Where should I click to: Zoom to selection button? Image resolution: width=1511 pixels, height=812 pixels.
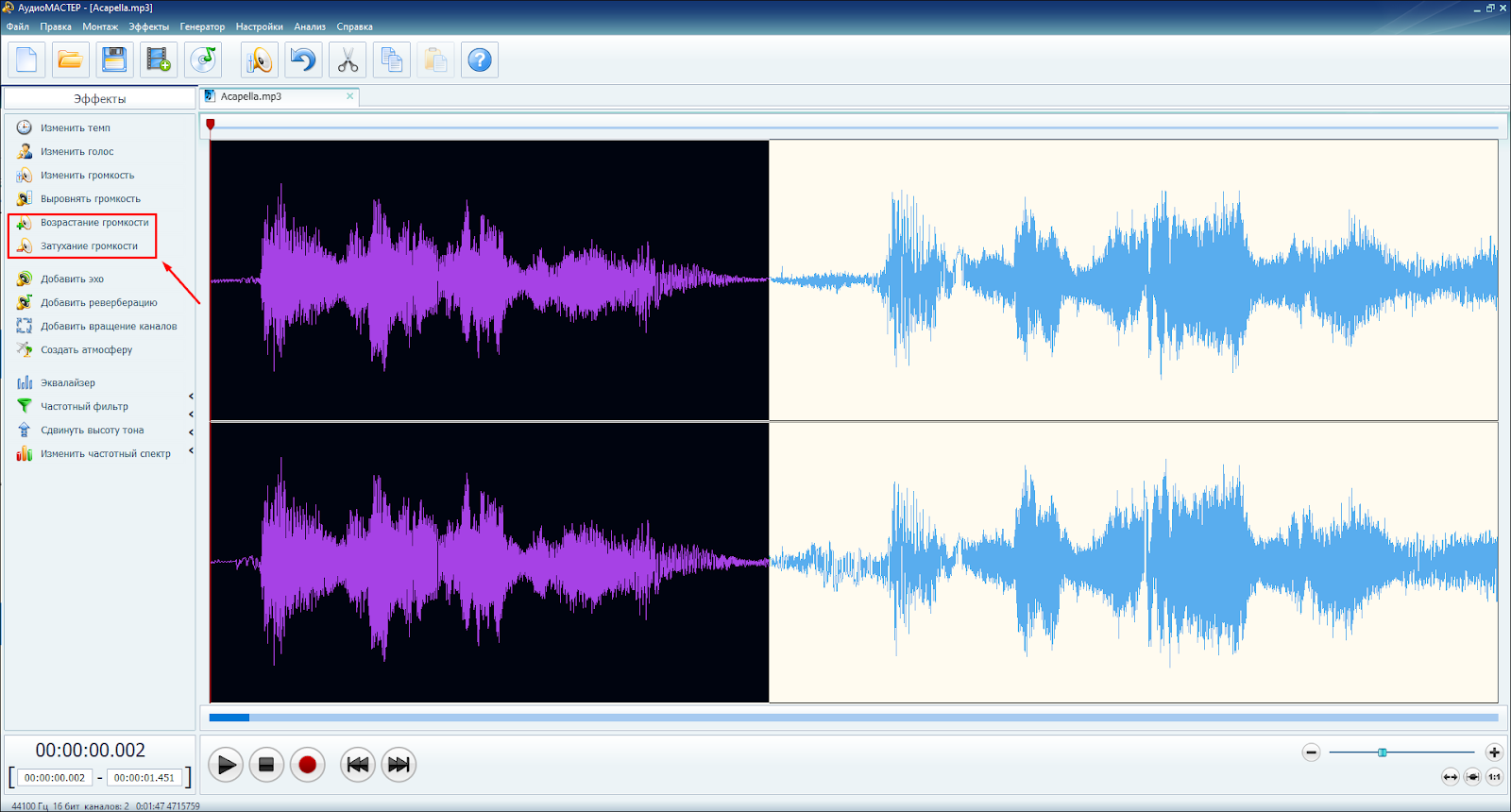pyautogui.click(x=1472, y=777)
